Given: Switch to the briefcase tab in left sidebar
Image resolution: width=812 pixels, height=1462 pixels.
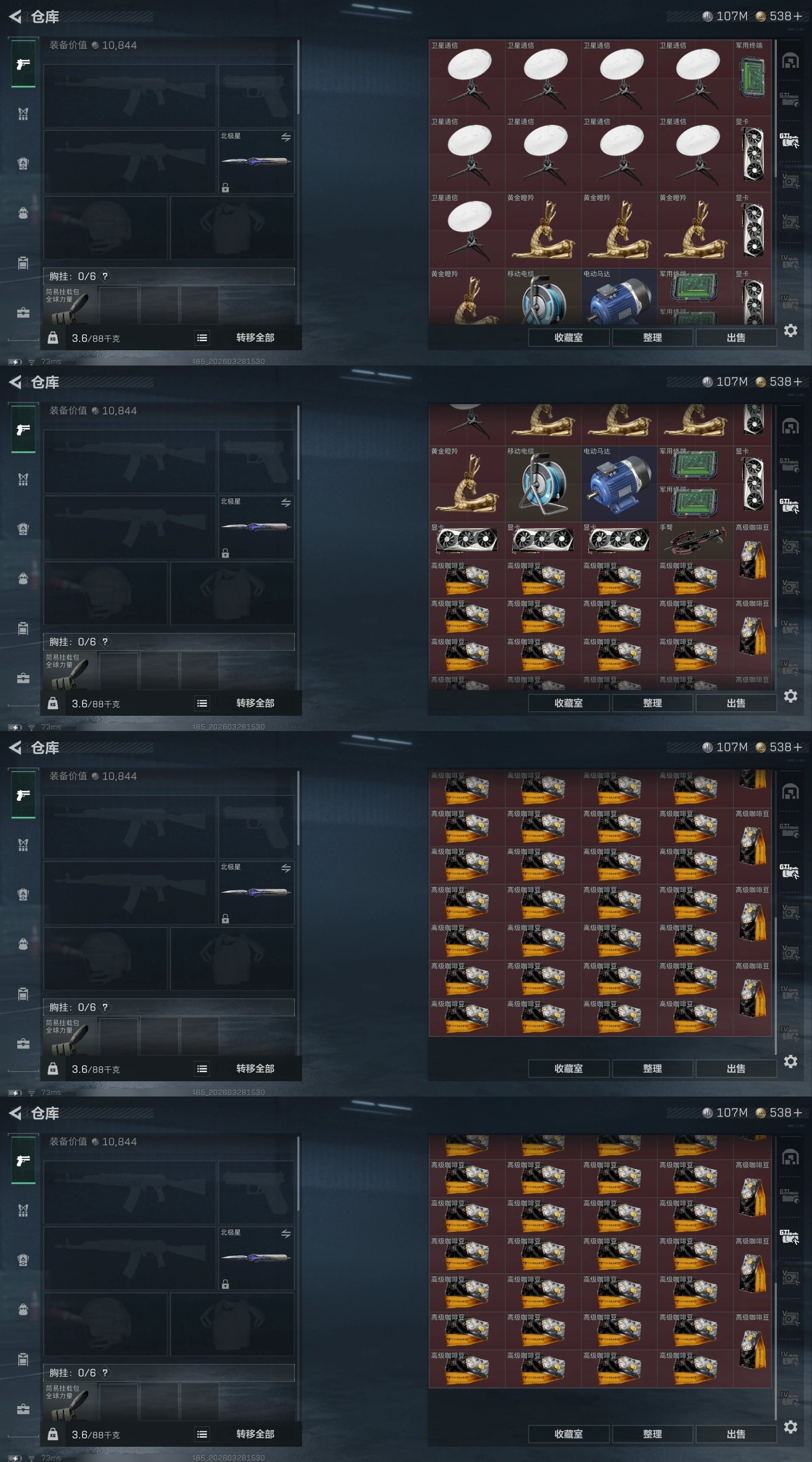Looking at the screenshot, I should point(23,313).
